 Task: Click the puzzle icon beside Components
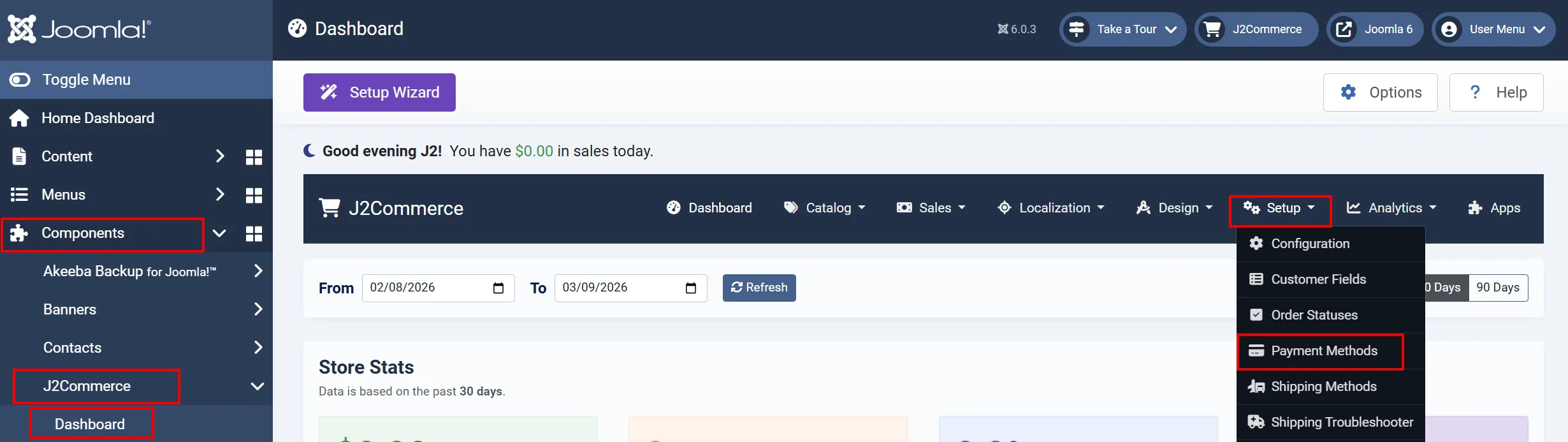[x=19, y=233]
